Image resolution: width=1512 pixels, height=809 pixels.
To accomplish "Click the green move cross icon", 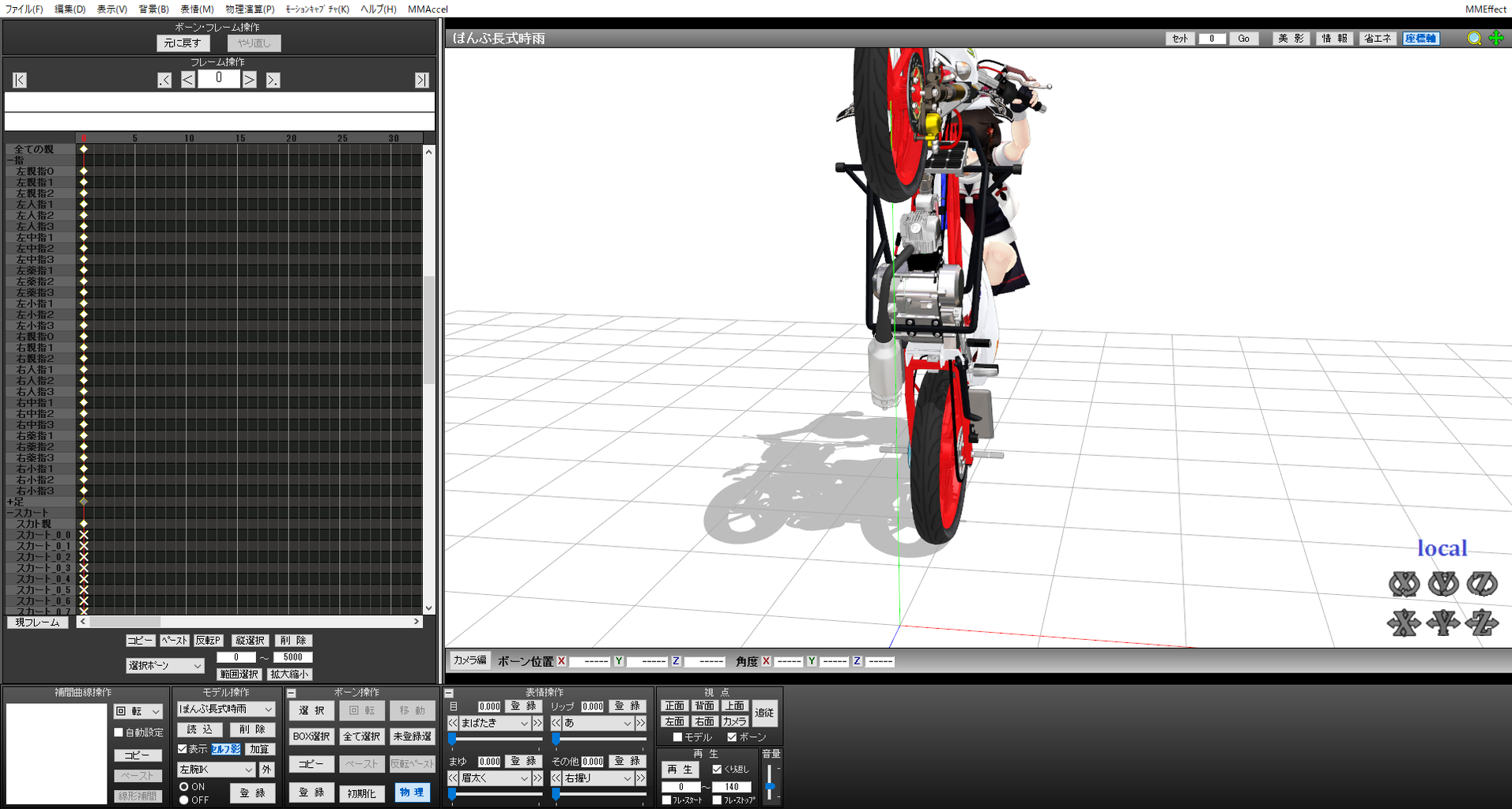I will click(x=1495, y=39).
